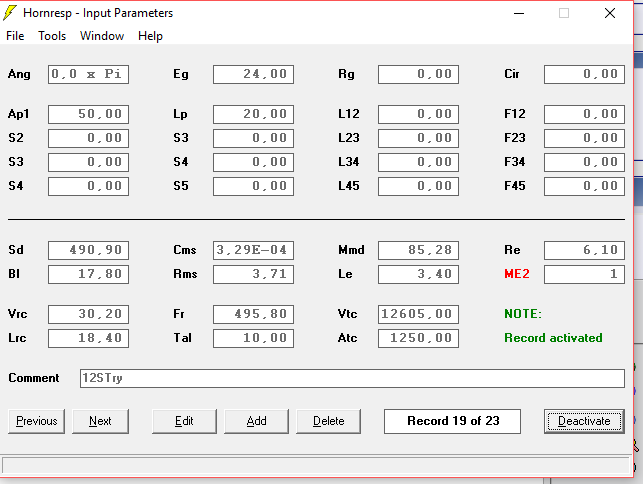This screenshot has height=484, width=643.
Task: Open the Help menu
Action: (x=150, y=36)
